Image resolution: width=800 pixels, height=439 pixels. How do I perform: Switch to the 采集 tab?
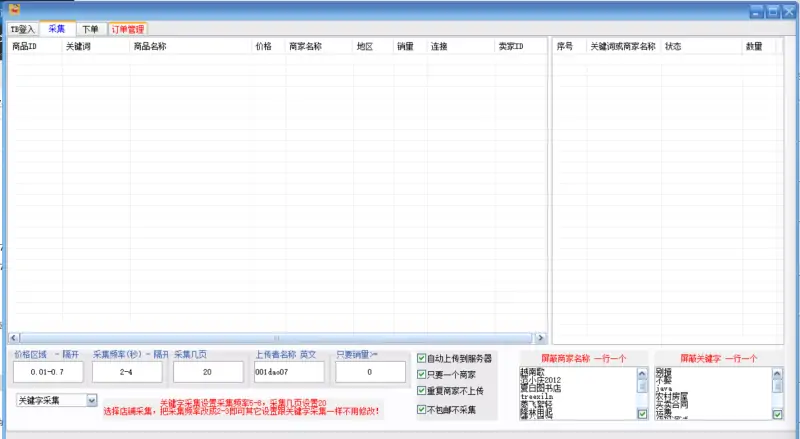57,29
